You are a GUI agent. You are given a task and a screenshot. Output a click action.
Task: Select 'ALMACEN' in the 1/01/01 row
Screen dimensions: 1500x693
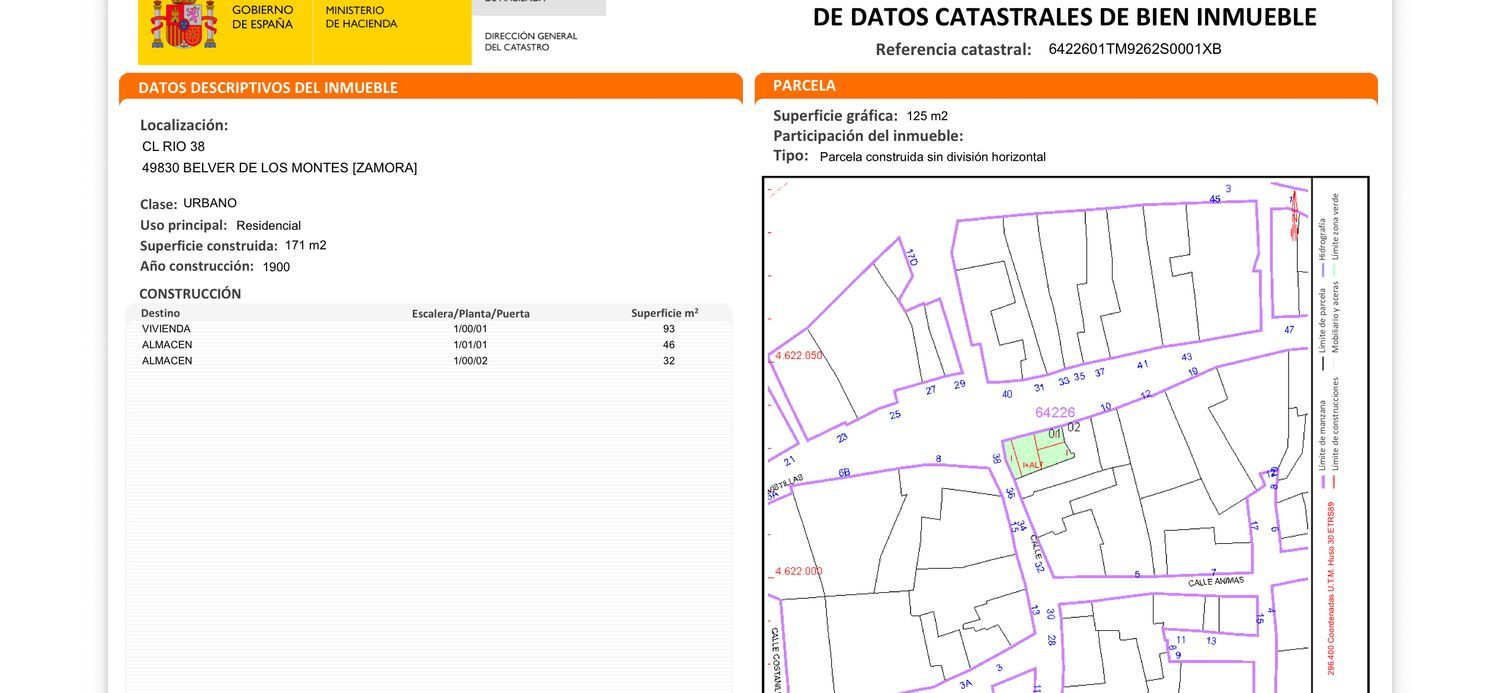click(167, 345)
